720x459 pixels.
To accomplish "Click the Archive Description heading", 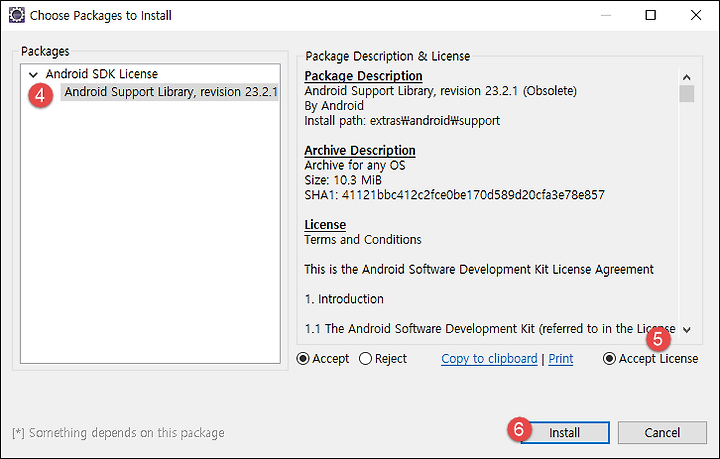I will pos(360,150).
